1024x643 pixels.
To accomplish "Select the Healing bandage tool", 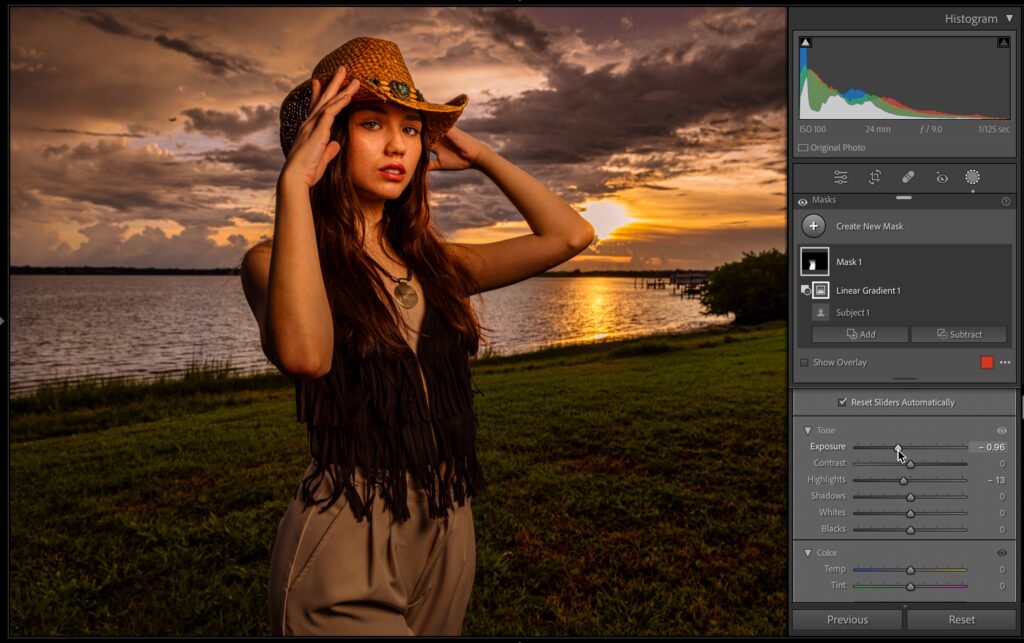I will pos(908,177).
